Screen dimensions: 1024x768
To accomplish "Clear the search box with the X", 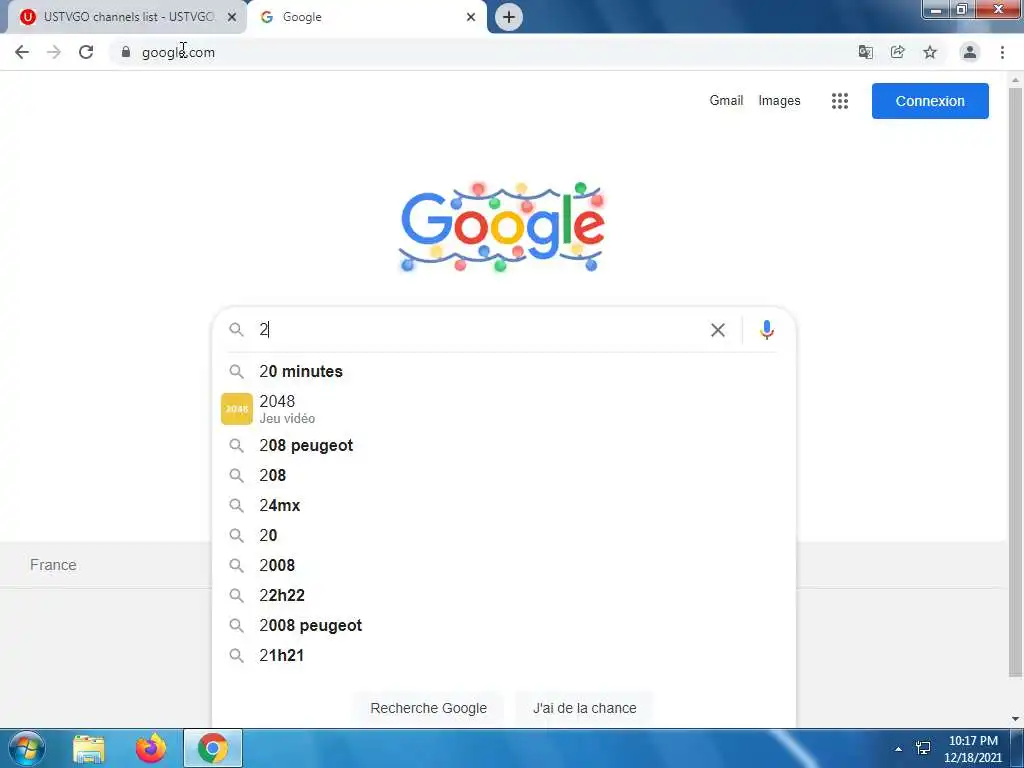I will click(x=718, y=330).
